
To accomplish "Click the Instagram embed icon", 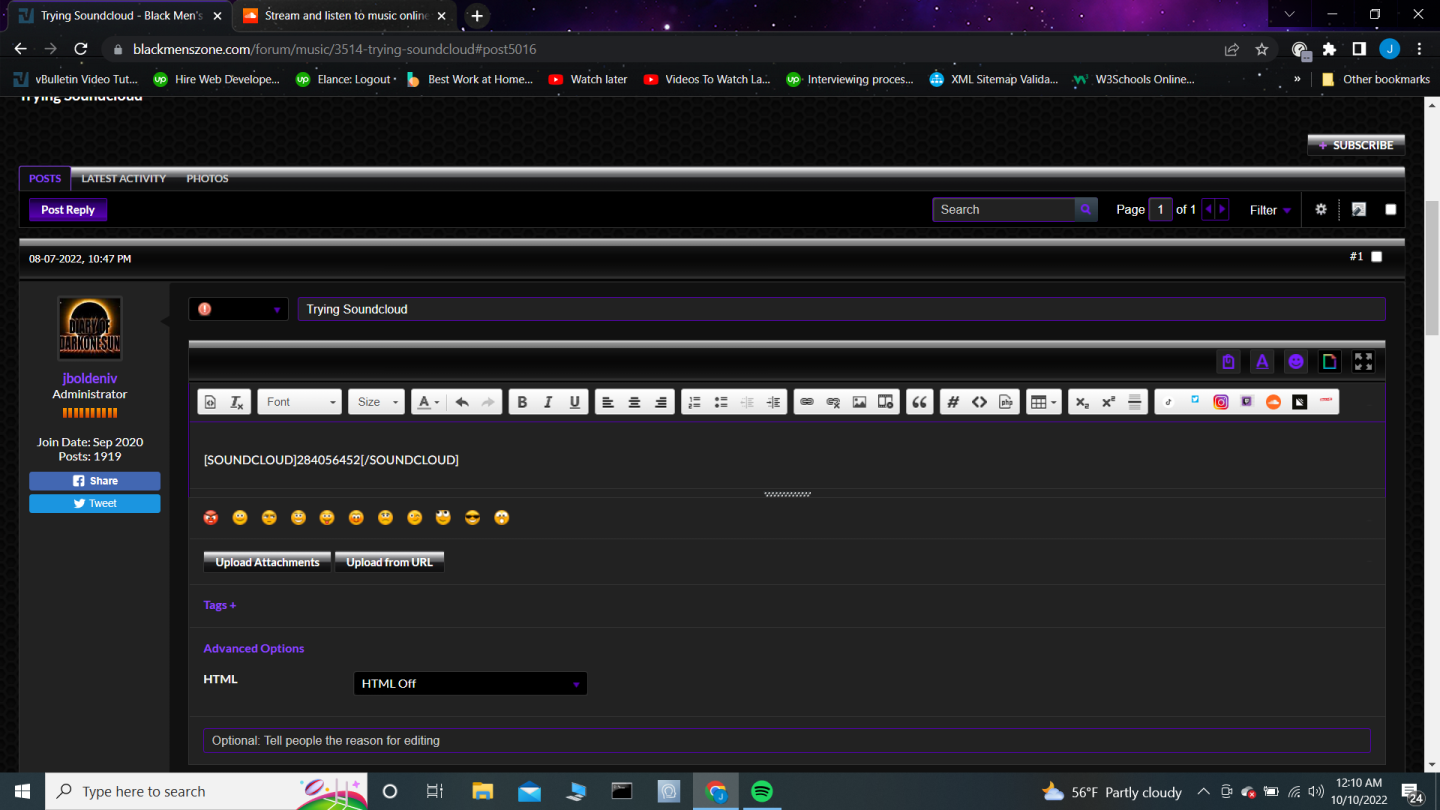I will [x=1221, y=402].
